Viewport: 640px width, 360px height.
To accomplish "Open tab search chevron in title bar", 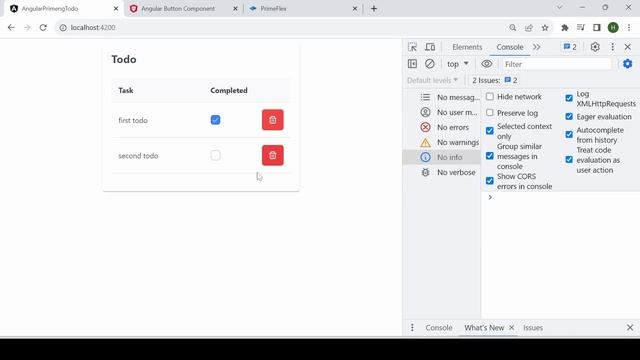I will pyautogui.click(x=560, y=7).
